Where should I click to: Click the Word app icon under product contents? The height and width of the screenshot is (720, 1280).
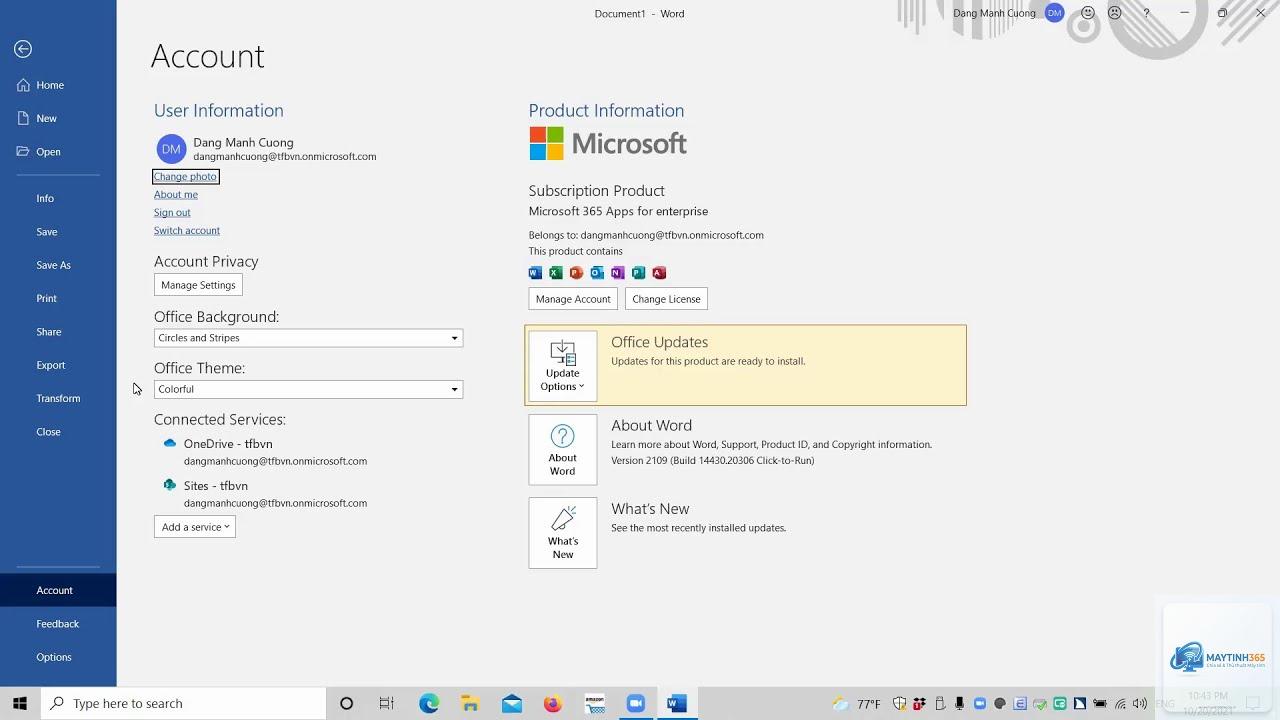[x=535, y=273]
